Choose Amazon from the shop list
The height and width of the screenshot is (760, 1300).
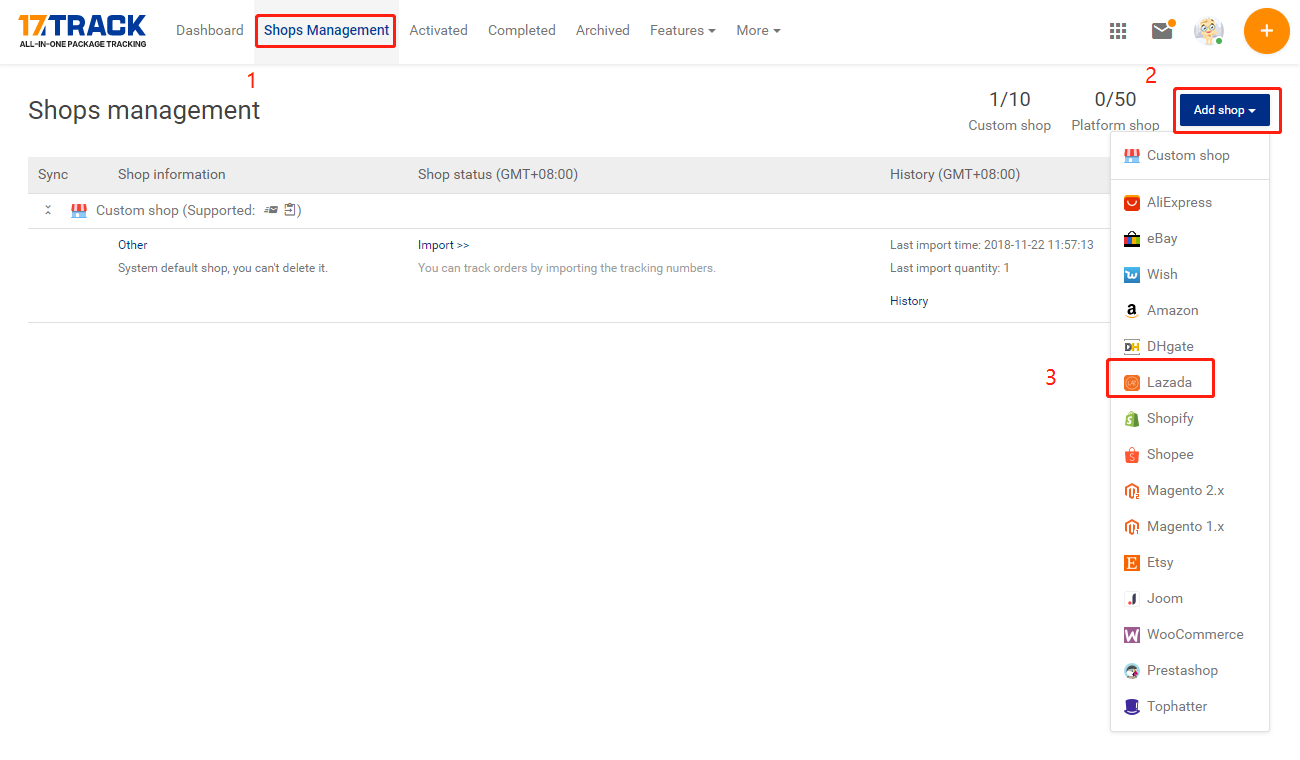pos(1171,310)
